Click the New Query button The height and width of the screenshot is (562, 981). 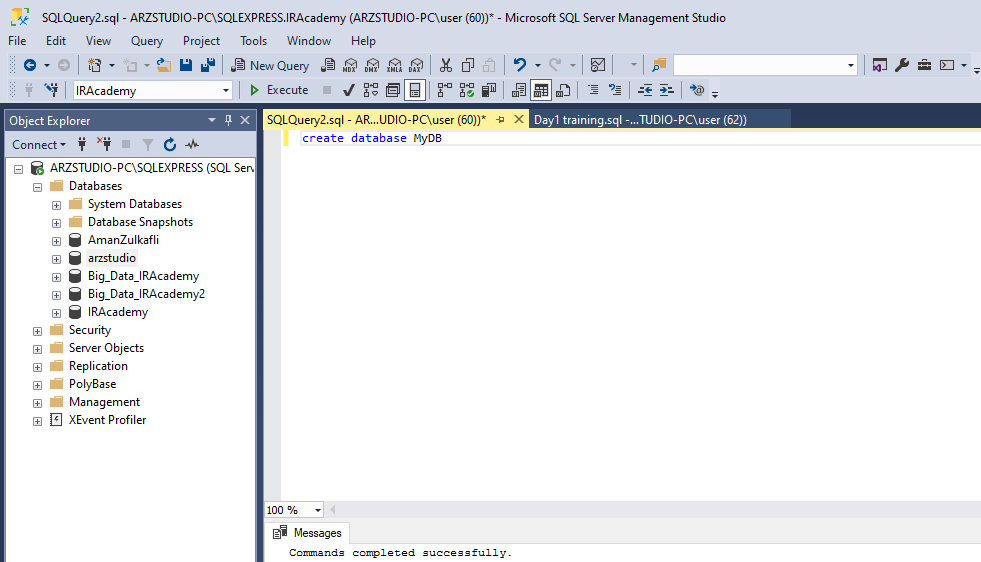coord(270,65)
